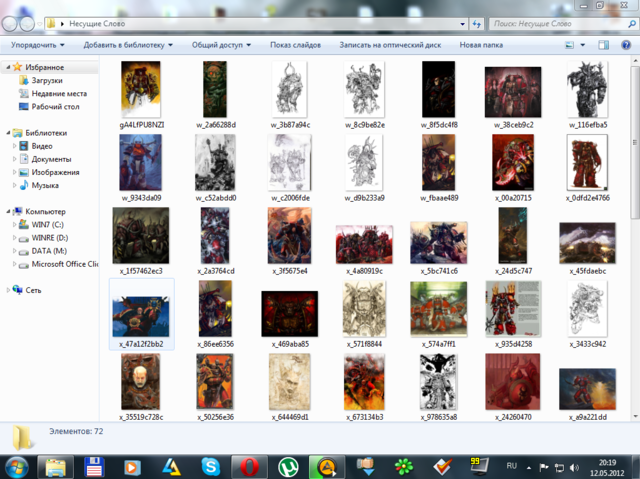
Task: Click the Action Center flag tray icon
Action: coord(544,468)
